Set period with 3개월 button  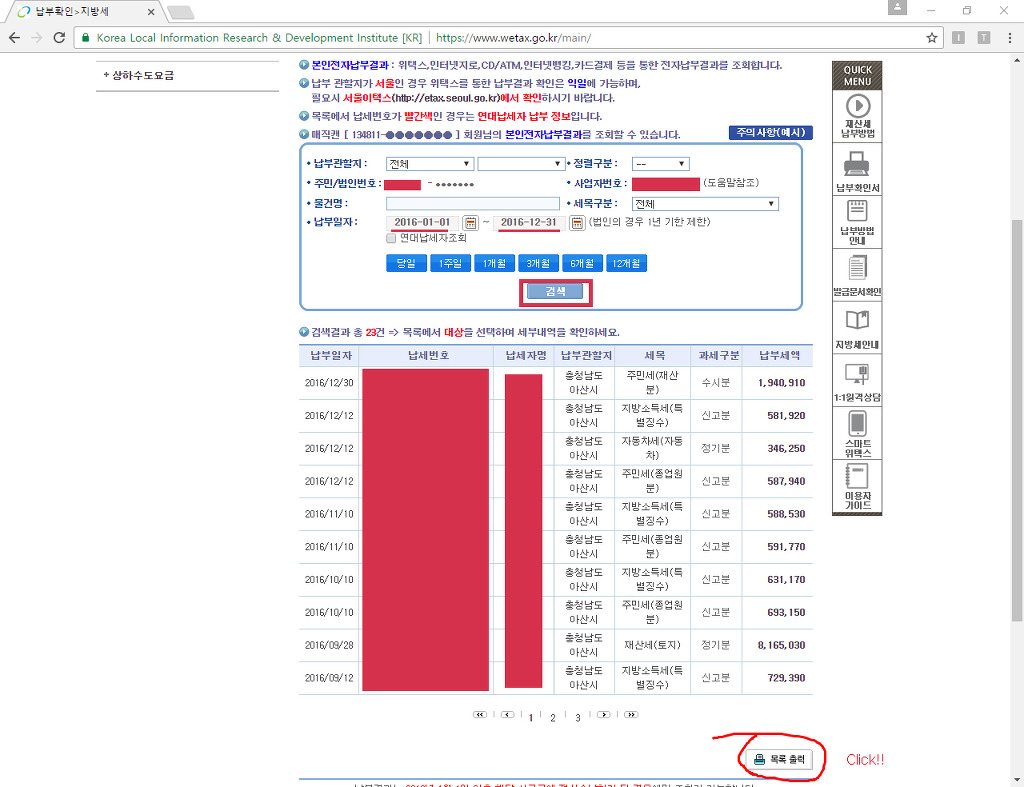tap(538, 263)
